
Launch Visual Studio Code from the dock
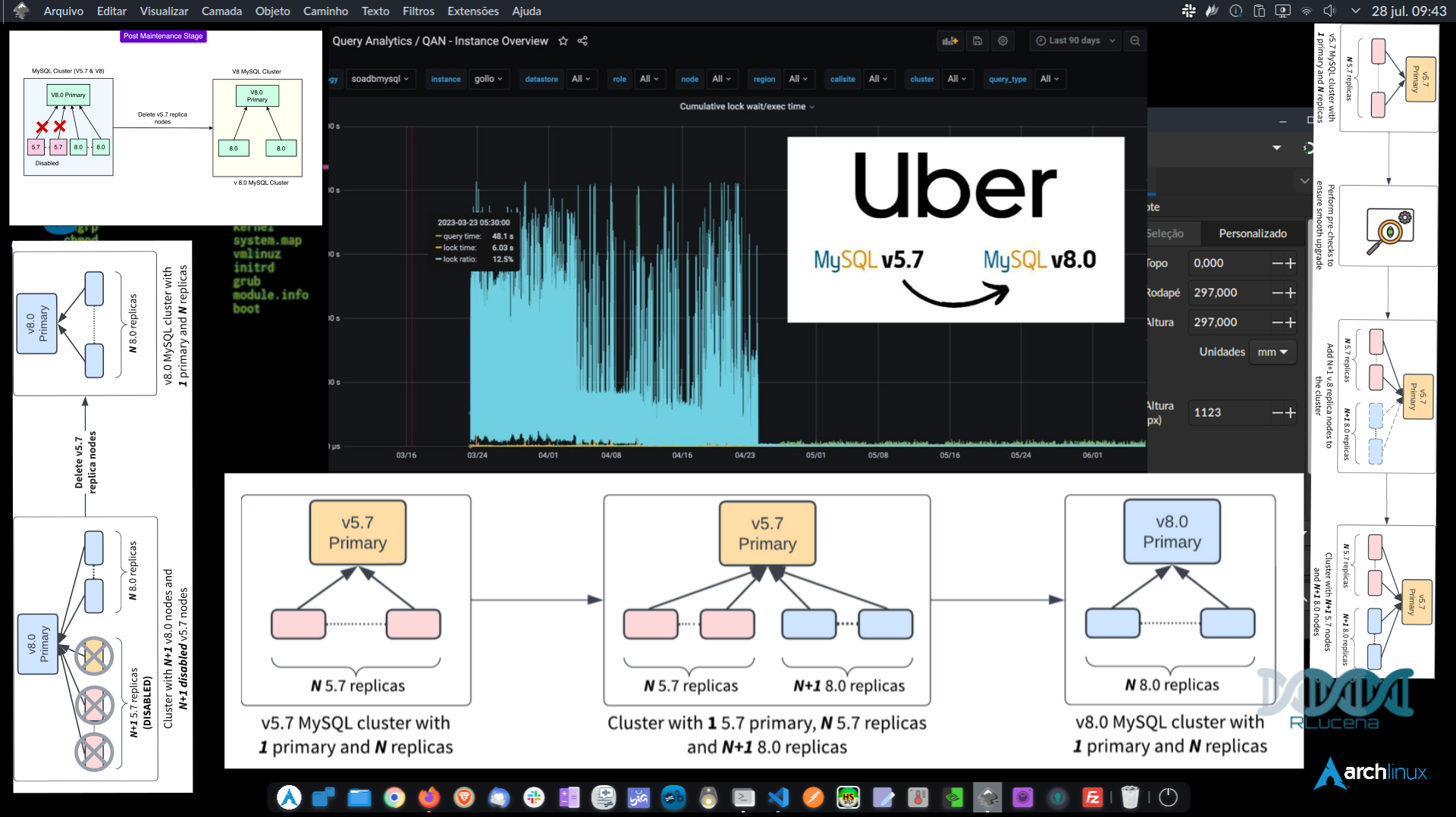tap(778, 797)
